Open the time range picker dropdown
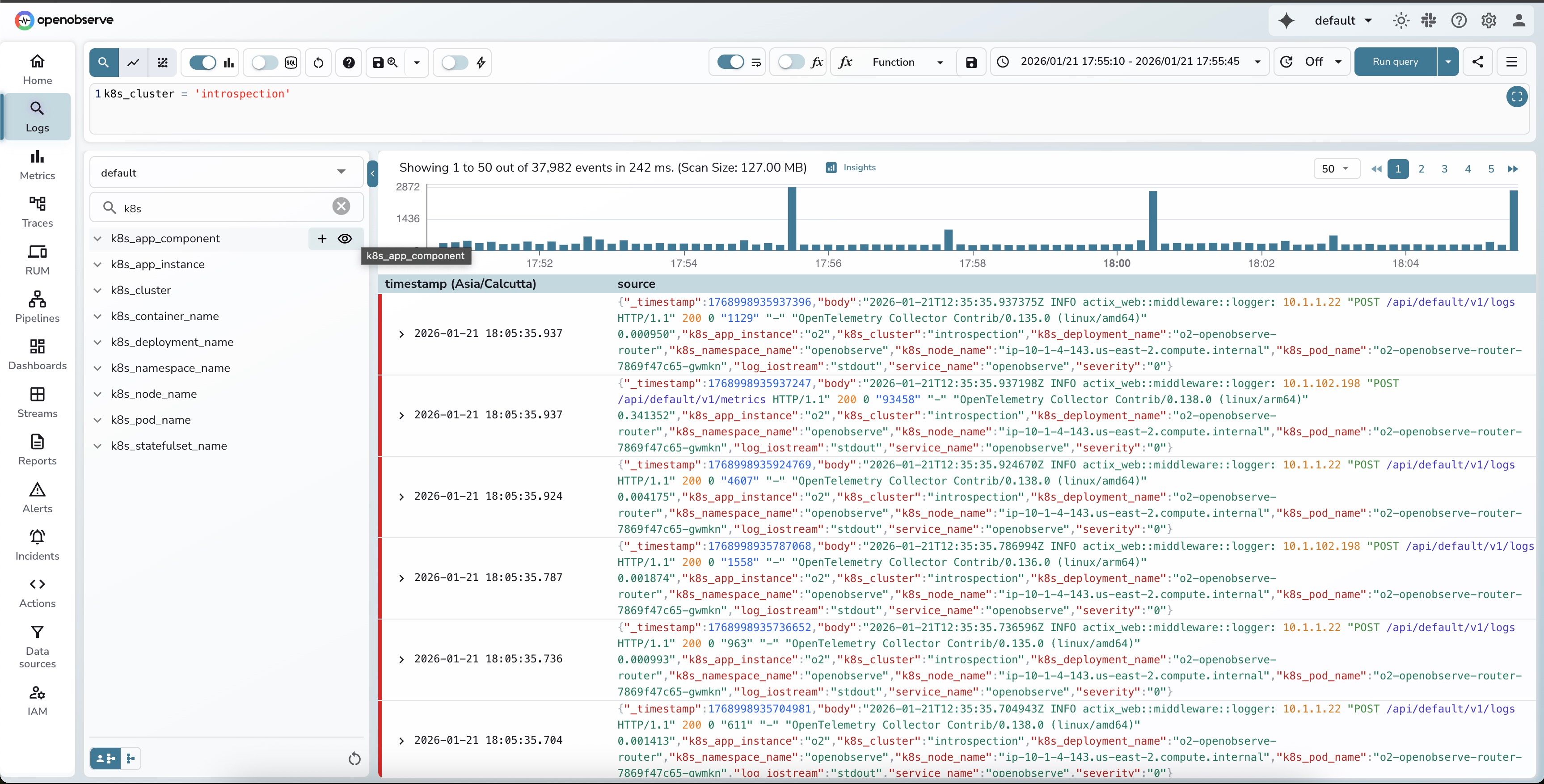1544x784 pixels. (1131, 61)
